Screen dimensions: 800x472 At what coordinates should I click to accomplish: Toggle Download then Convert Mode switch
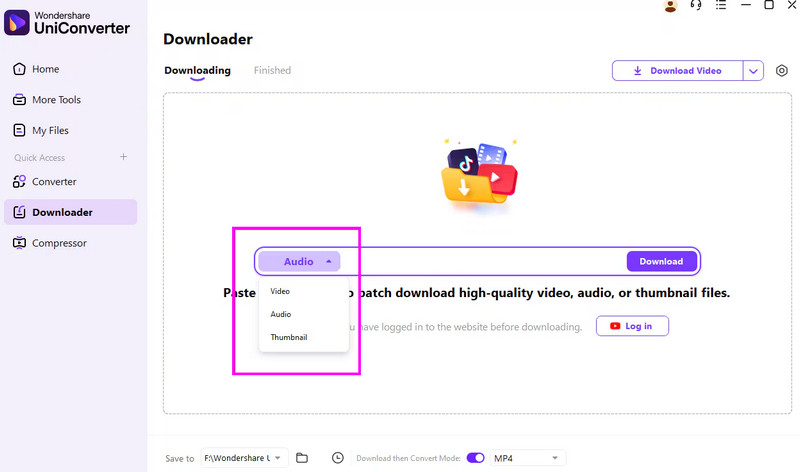(476, 458)
